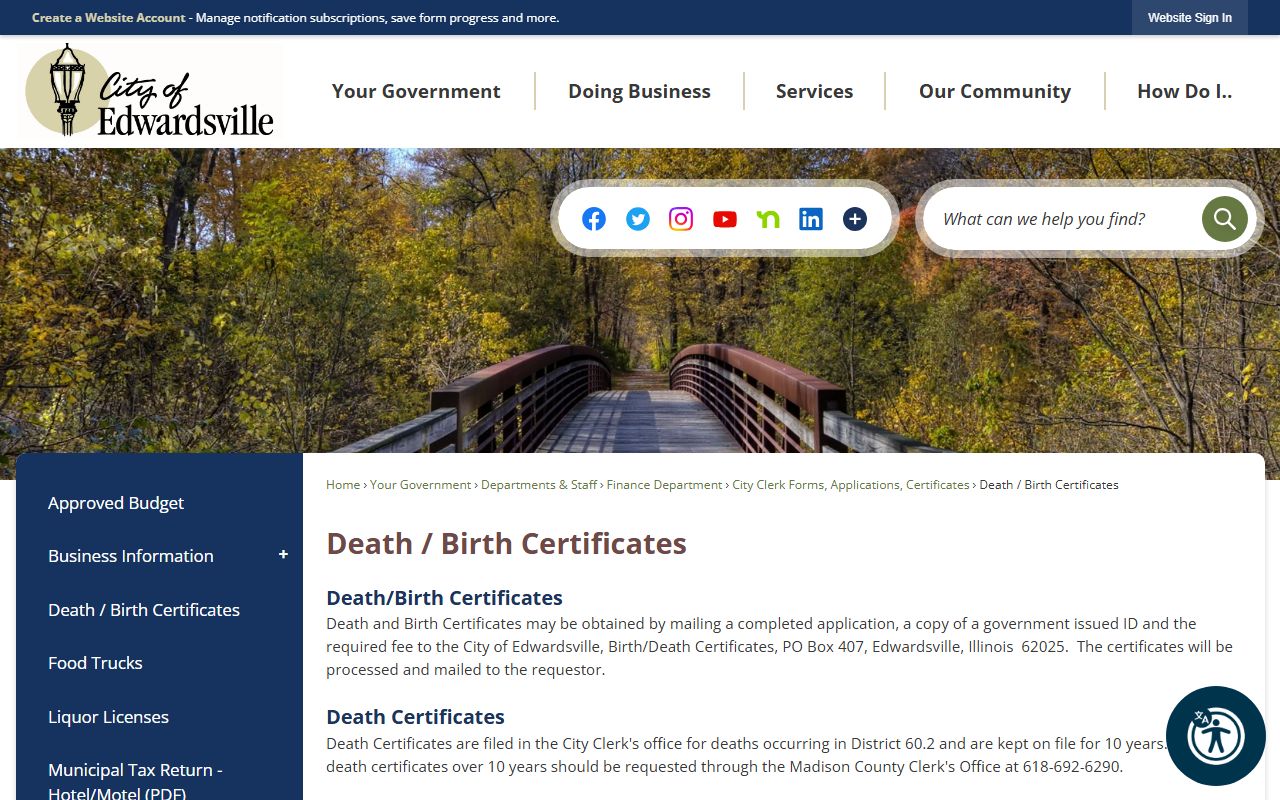Open the LinkedIn social icon
Screen dimensions: 1280x800
[x=811, y=219]
